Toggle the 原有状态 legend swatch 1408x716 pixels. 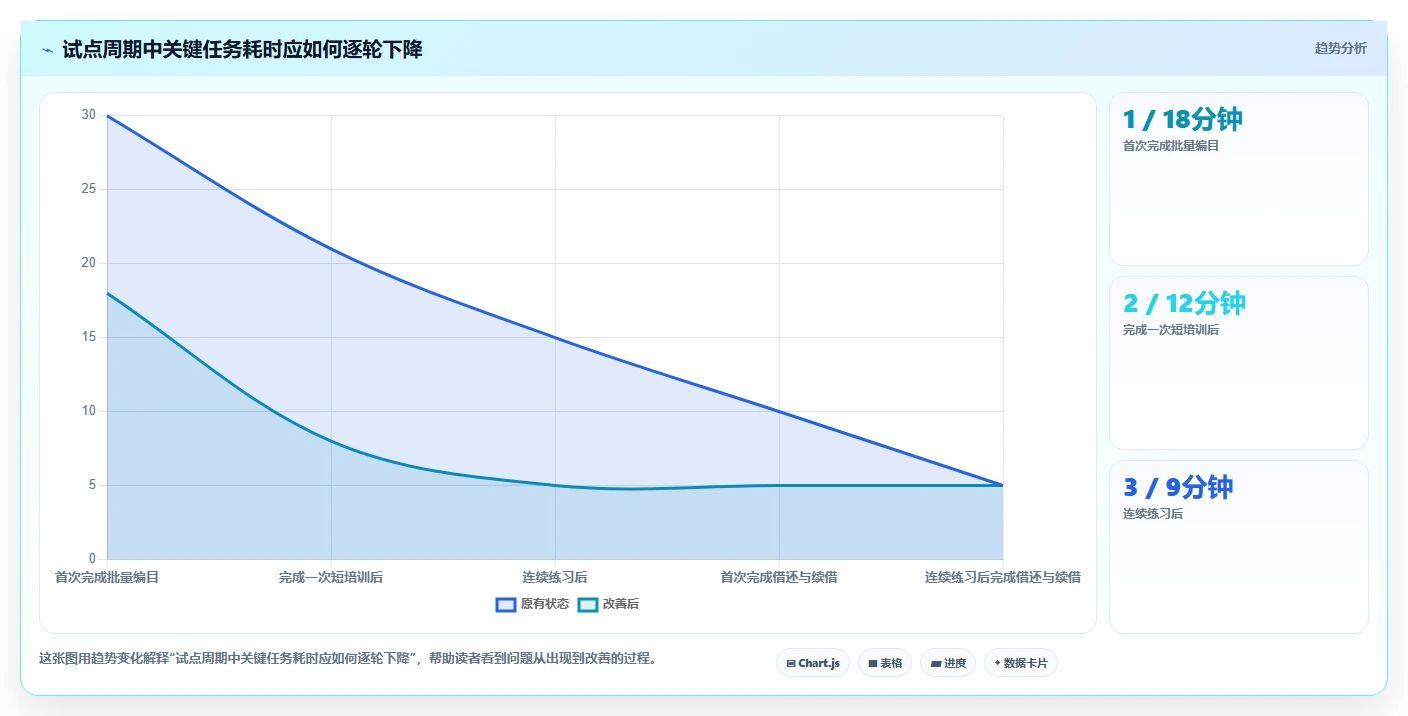506,604
